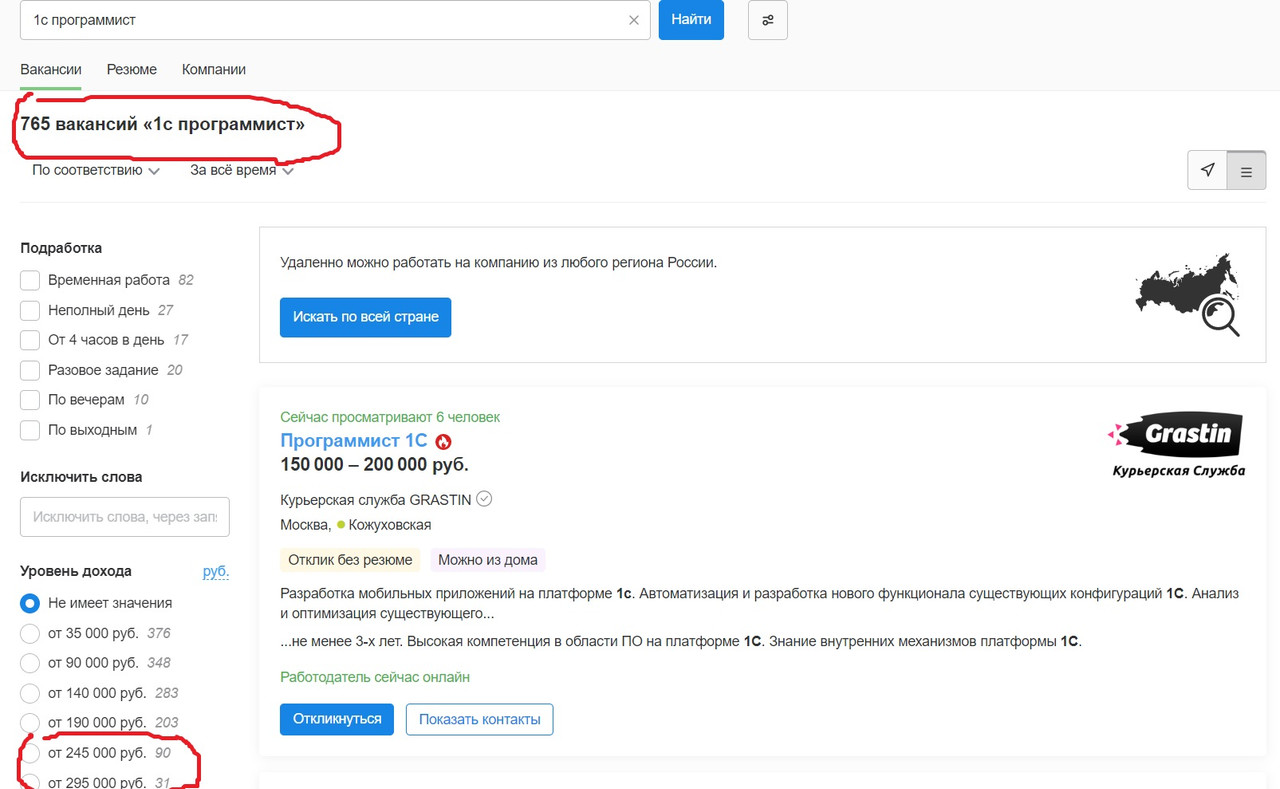This screenshot has height=789, width=1280.
Task: Open 'Курьерская служба GRASTIN' employer link
Action: [376, 499]
